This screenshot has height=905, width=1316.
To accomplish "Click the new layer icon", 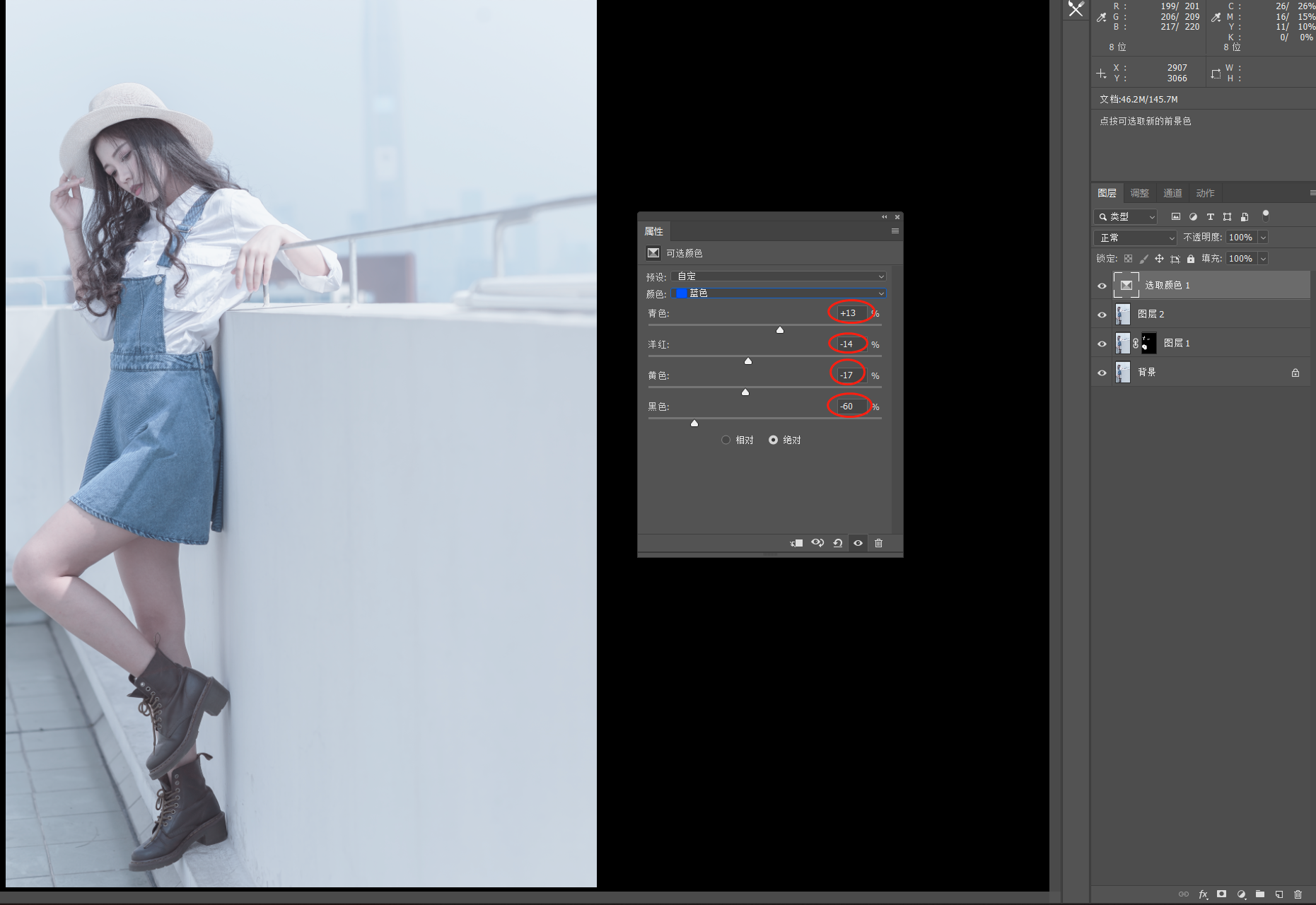I will tap(1279, 894).
